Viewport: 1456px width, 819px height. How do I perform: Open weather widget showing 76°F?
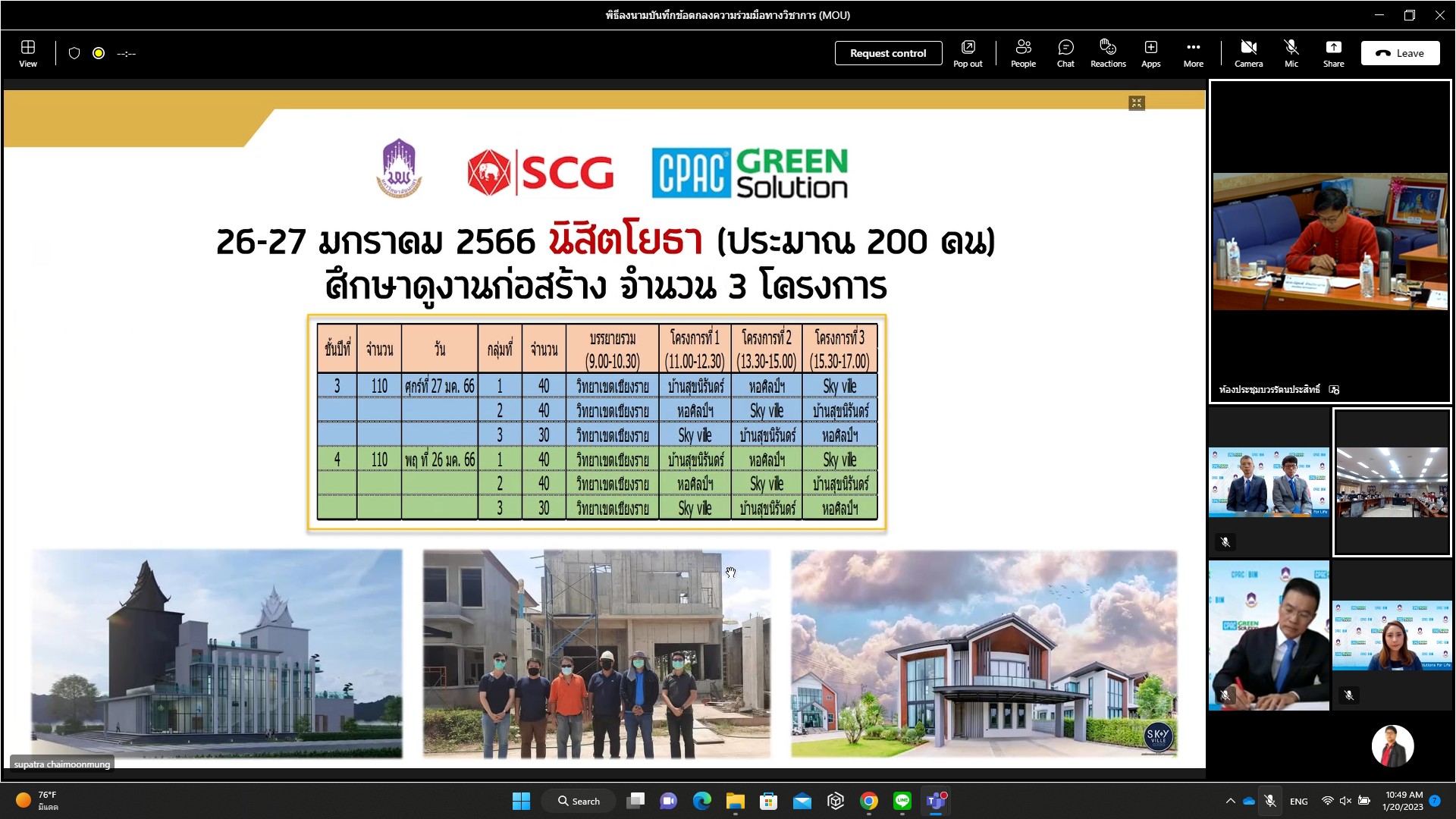[x=38, y=801]
